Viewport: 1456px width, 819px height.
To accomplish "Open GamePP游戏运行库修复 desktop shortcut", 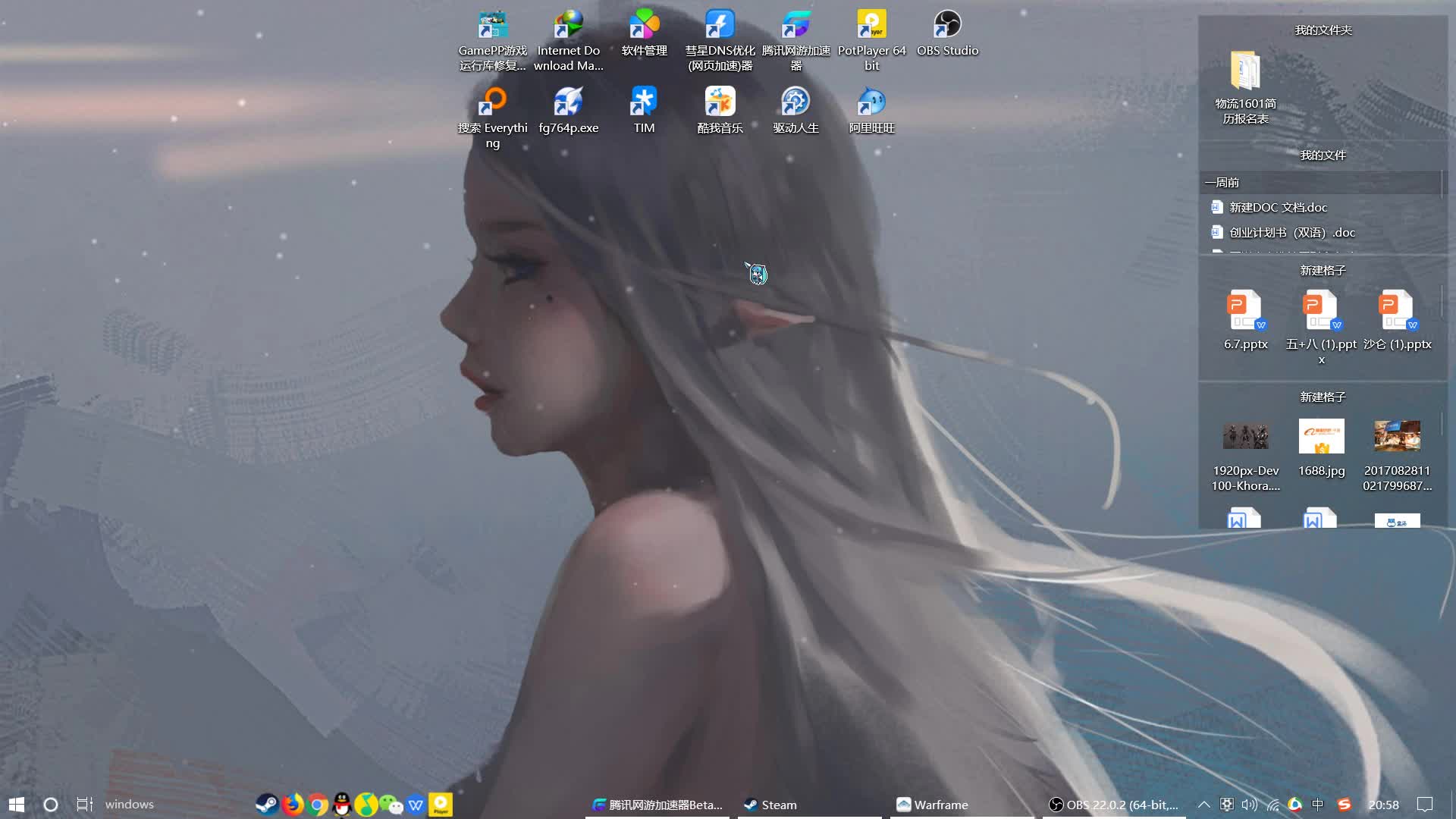I will [493, 41].
